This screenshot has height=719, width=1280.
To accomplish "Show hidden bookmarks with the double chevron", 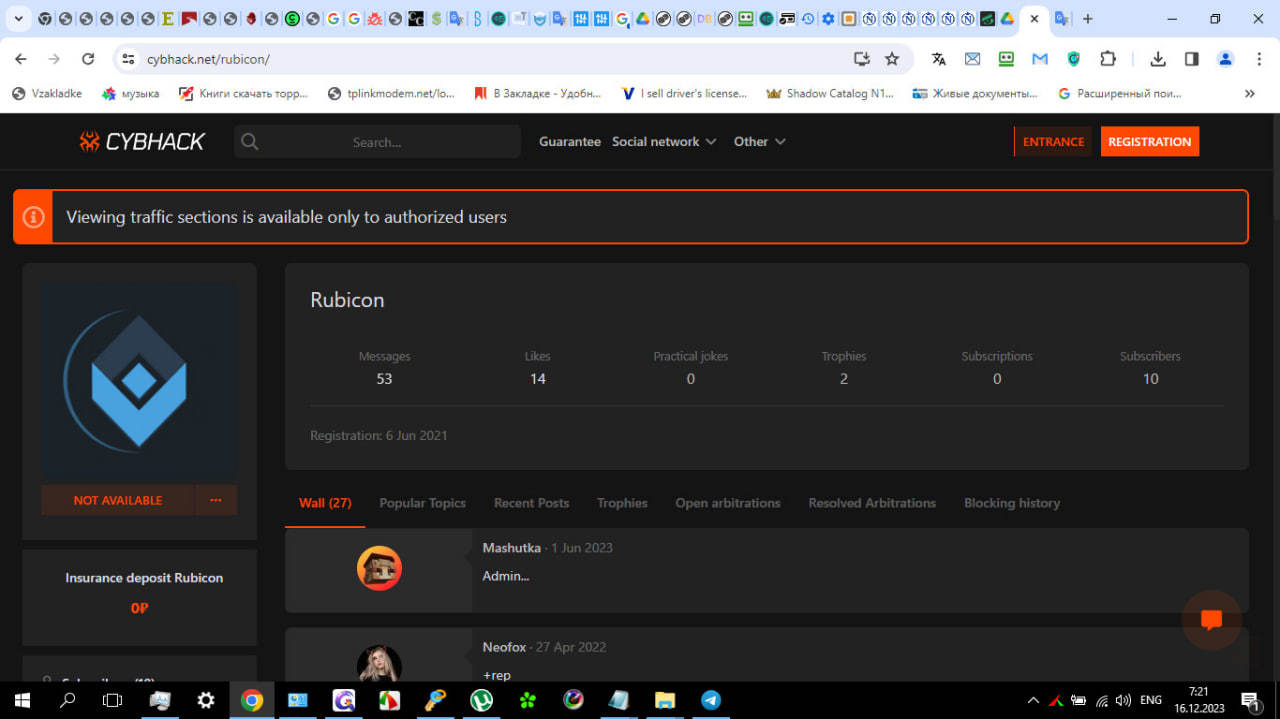I will pyautogui.click(x=1250, y=93).
